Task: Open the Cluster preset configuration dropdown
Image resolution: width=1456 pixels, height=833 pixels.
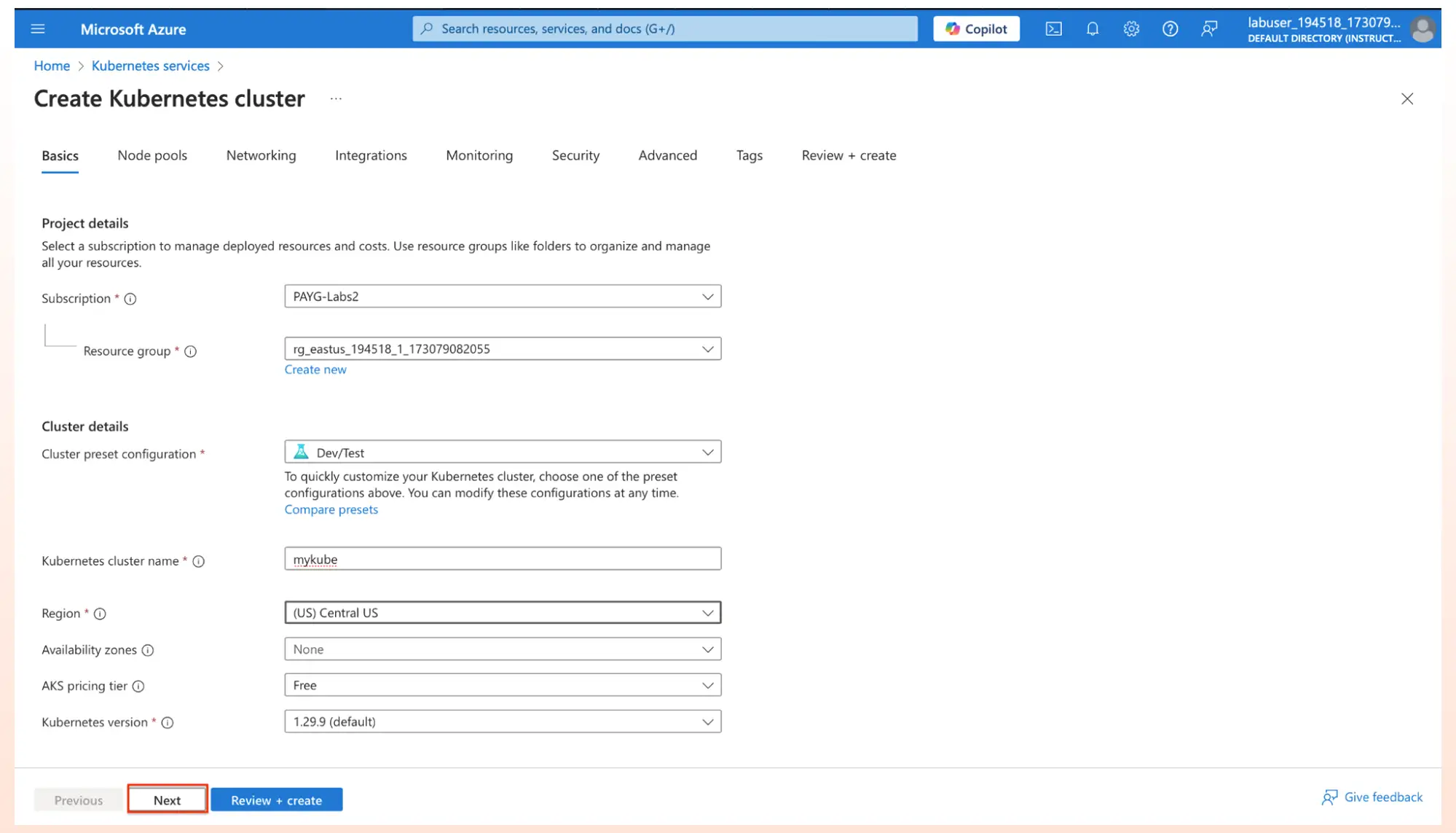Action: coord(503,453)
